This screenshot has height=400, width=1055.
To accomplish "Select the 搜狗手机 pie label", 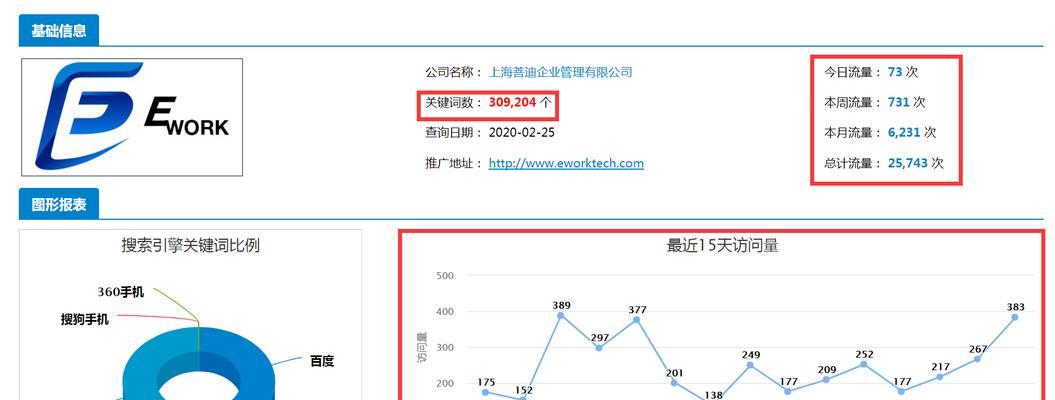I will [85, 319].
